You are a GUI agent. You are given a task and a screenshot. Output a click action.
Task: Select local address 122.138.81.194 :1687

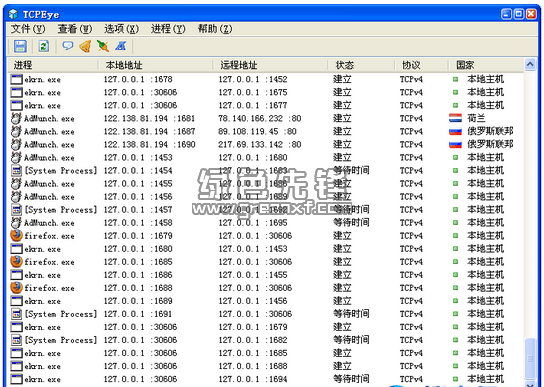[149, 132]
